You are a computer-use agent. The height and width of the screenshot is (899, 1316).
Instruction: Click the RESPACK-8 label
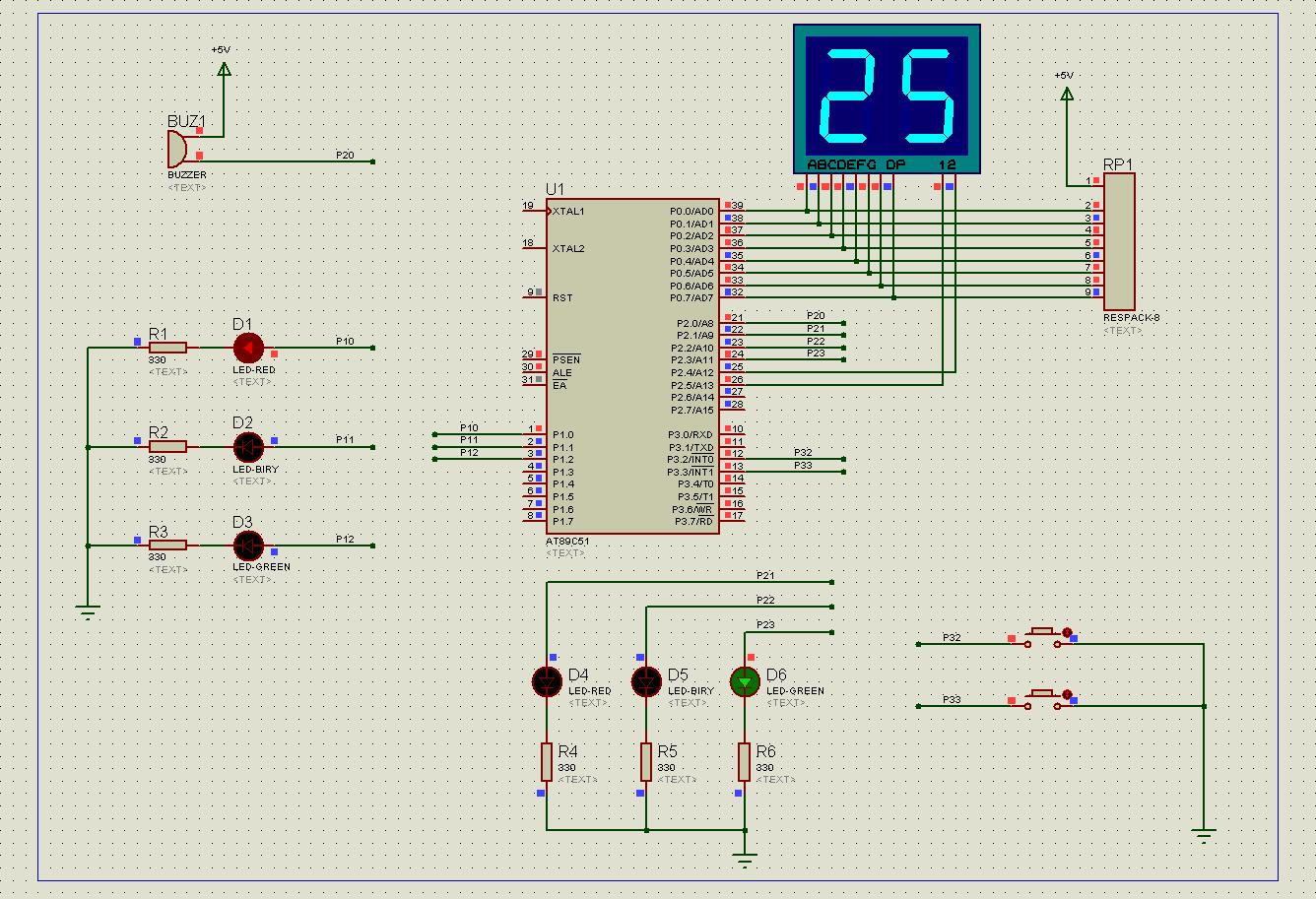pyautogui.click(x=1131, y=318)
